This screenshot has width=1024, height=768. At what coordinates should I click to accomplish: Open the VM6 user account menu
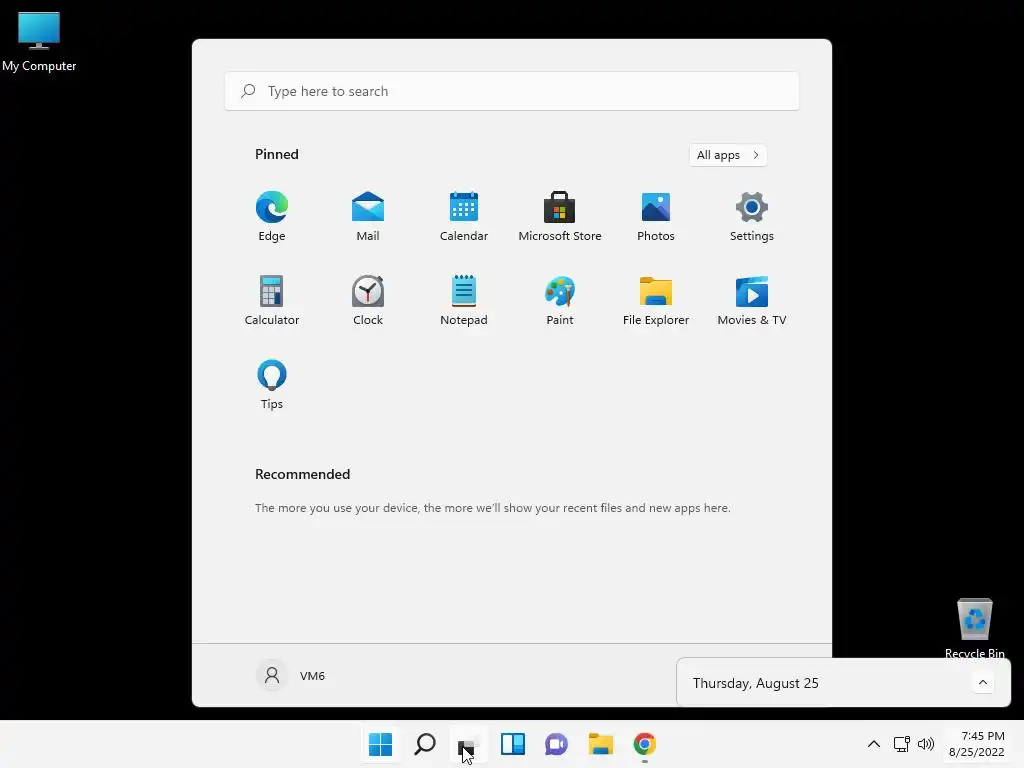coord(291,675)
